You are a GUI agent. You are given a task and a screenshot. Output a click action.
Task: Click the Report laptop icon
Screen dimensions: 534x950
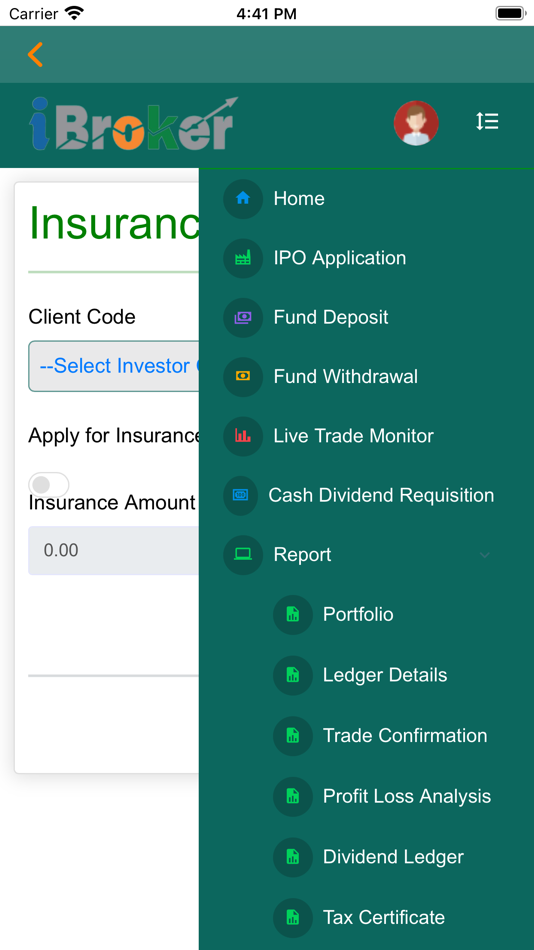pos(243,554)
